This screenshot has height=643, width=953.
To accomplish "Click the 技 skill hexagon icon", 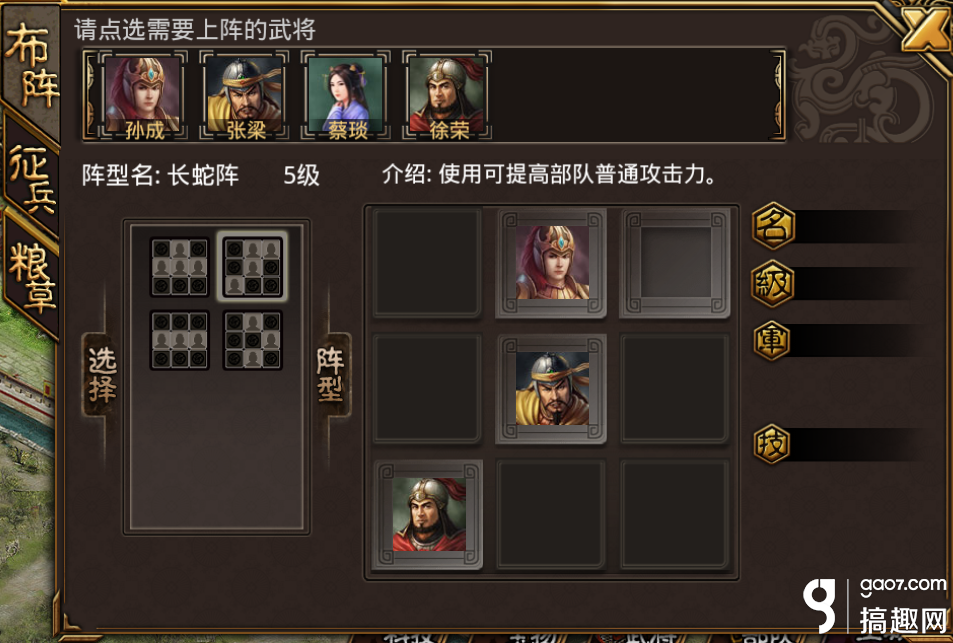I will click(772, 444).
